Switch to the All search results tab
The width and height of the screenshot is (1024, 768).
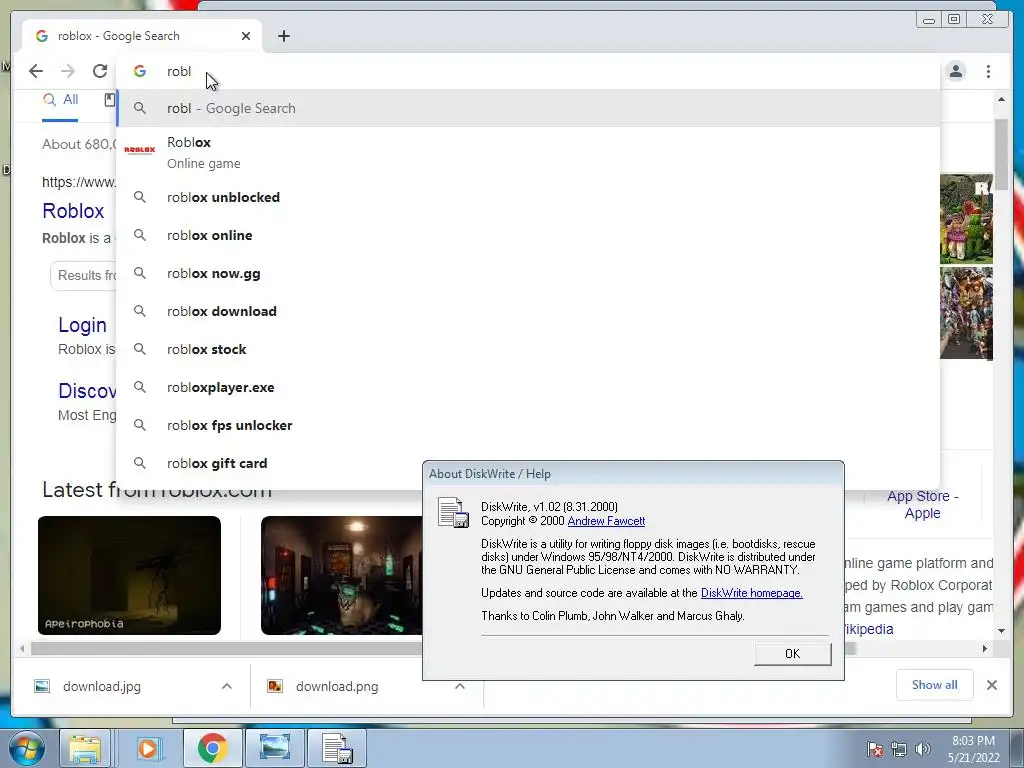(x=60, y=100)
